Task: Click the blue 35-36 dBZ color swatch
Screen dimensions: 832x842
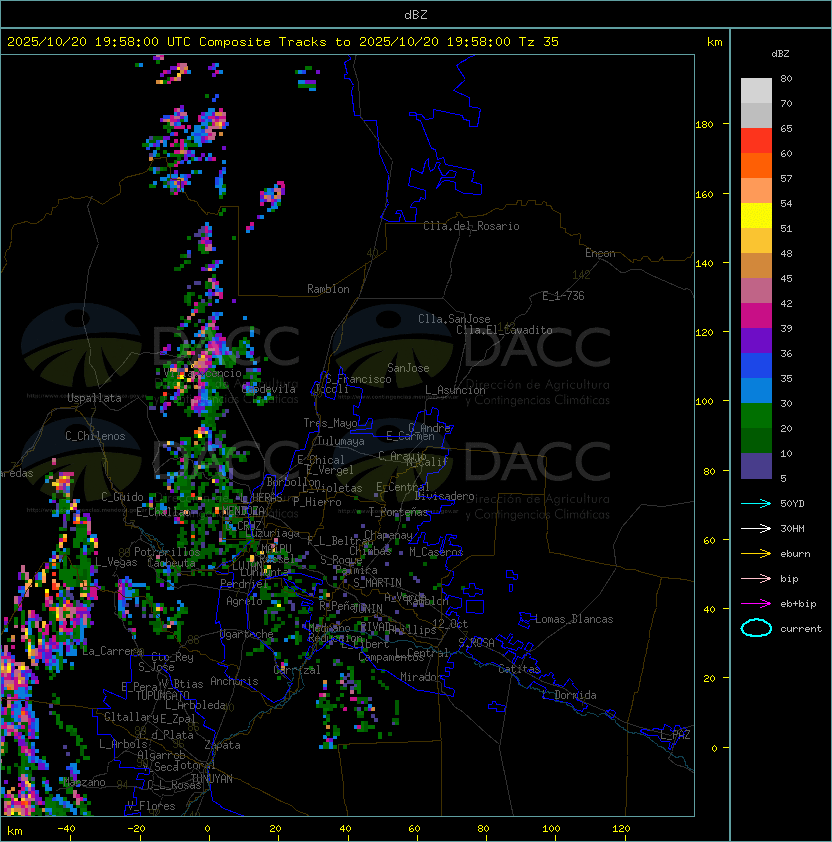Action: 756,366
